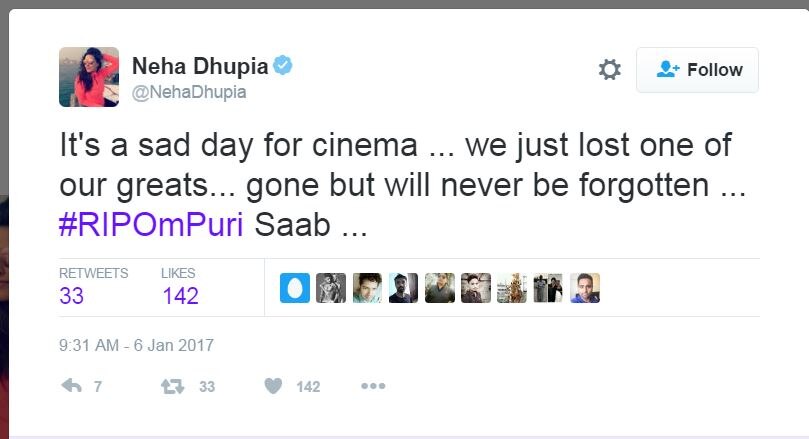Click the default egg avatar liker
809x439 pixels.
(295, 288)
